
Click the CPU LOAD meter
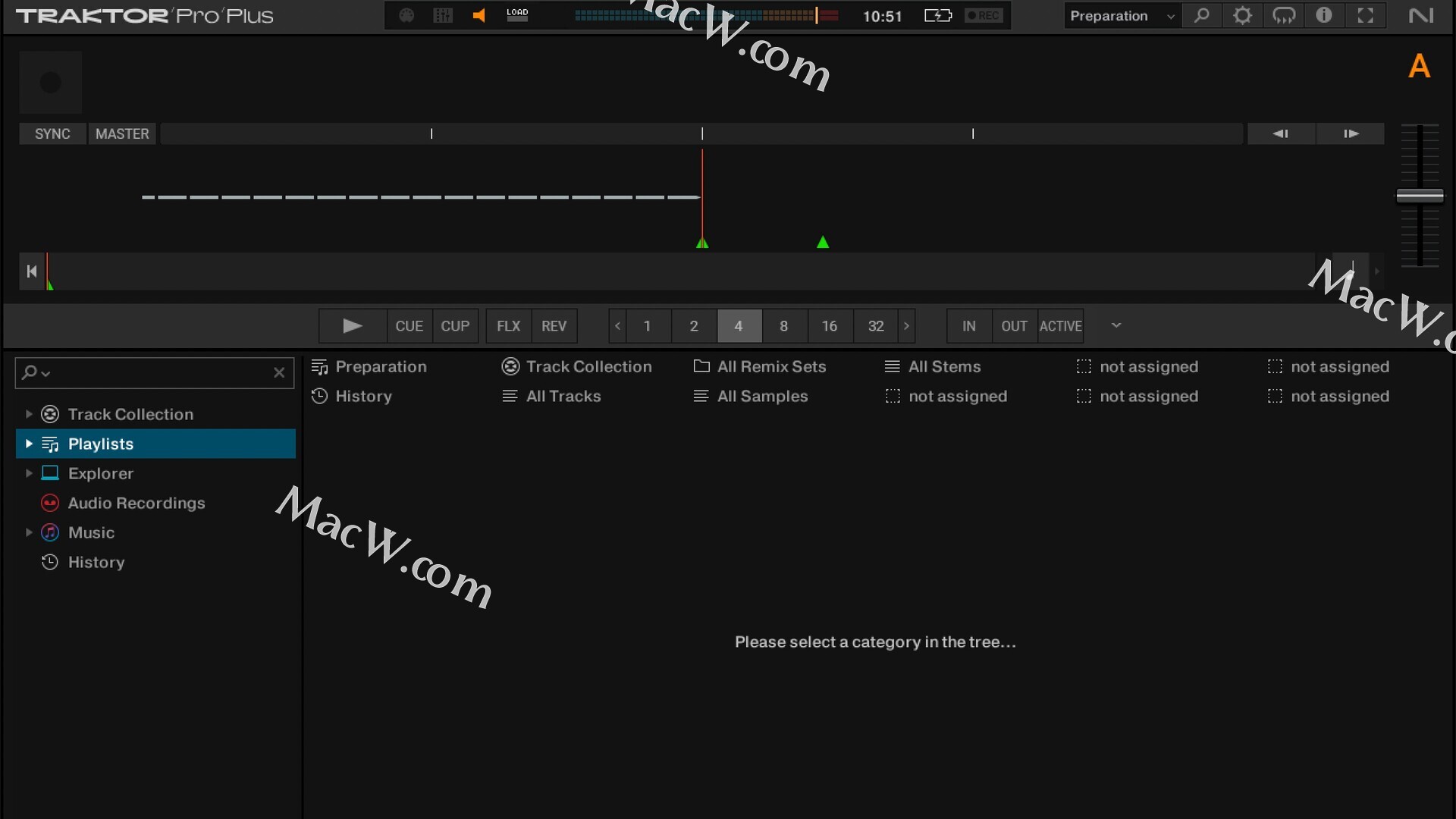pos(517,15)
